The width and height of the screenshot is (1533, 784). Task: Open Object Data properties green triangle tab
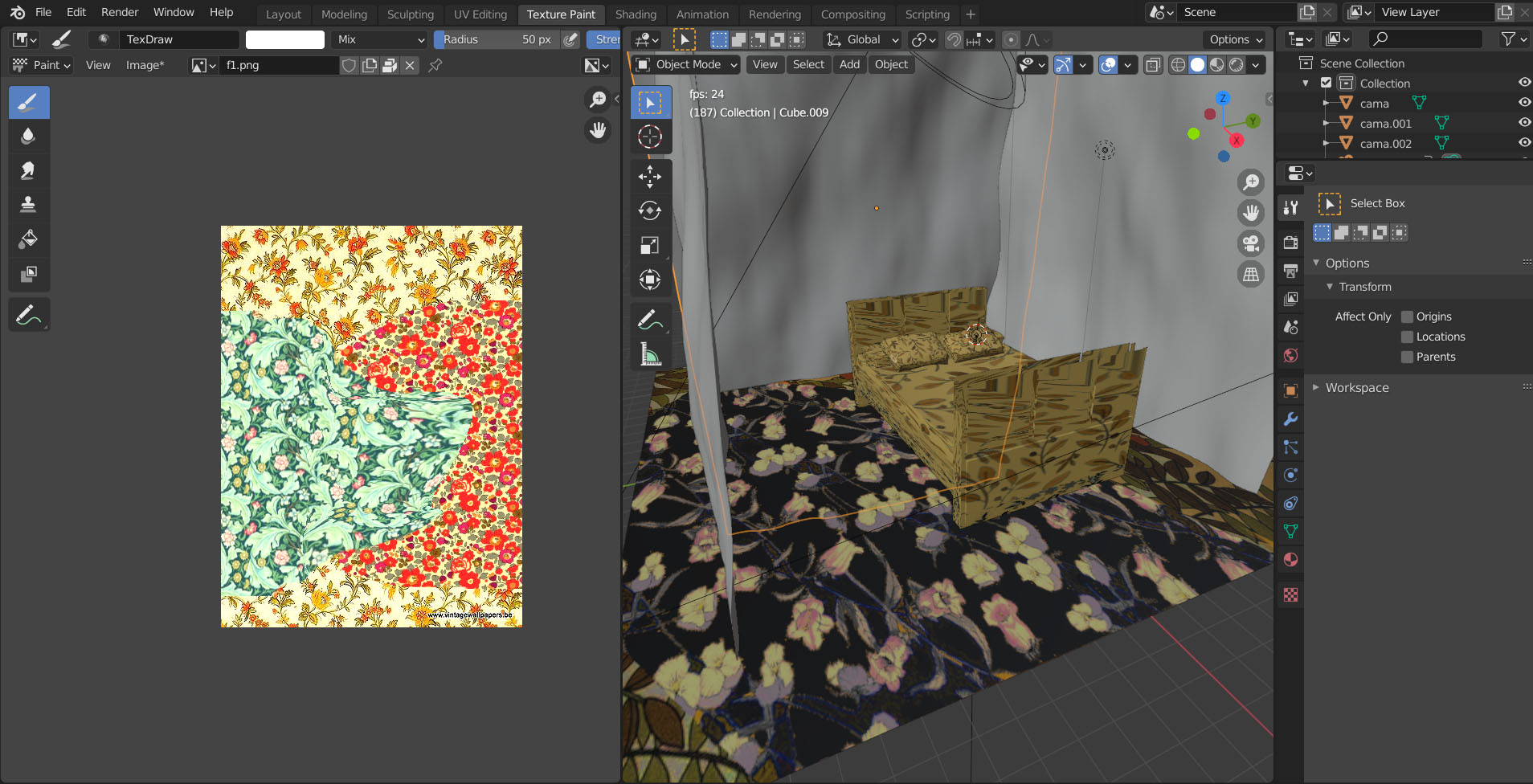coord(1290,532)
